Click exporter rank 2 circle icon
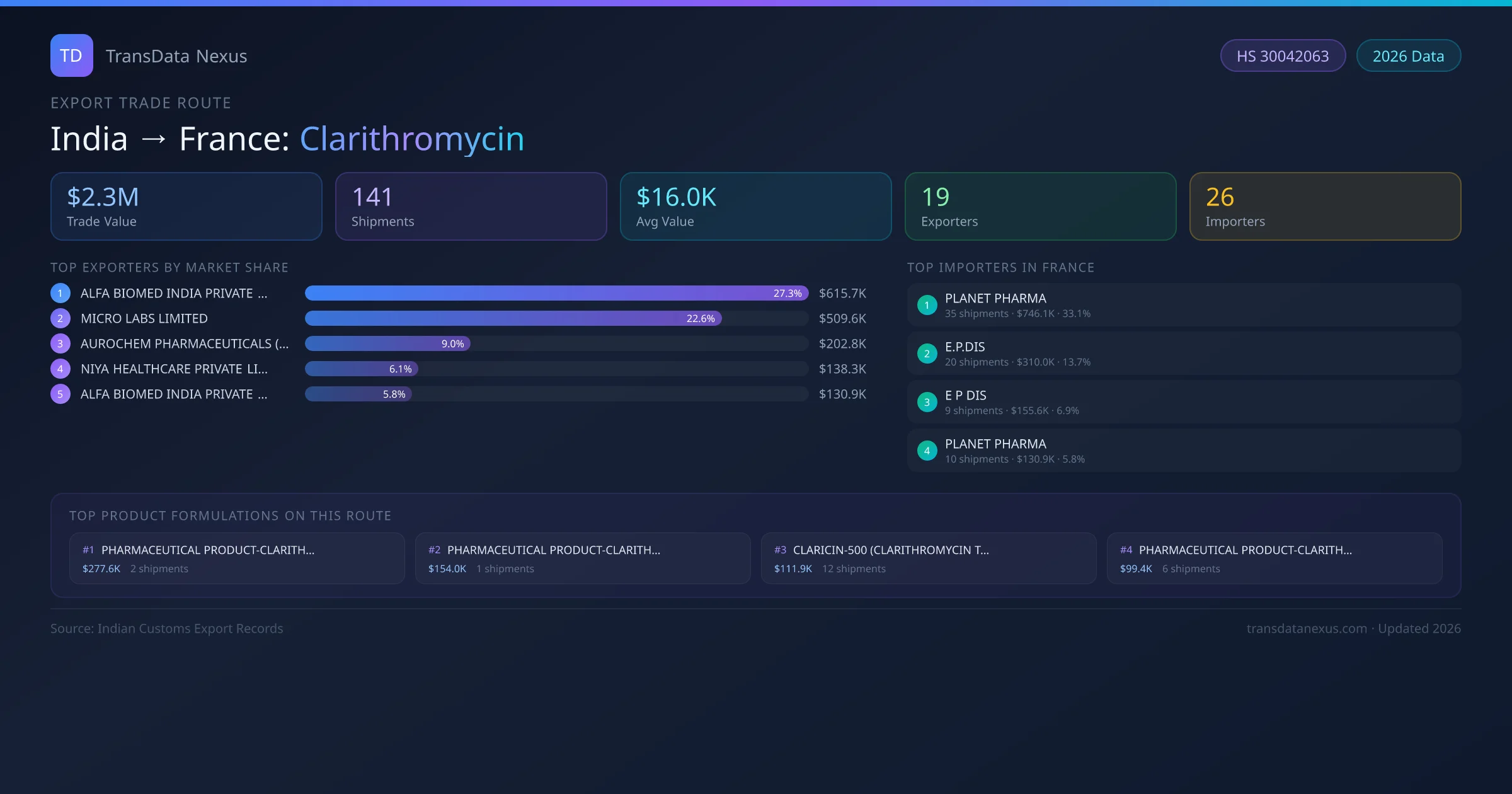This screenshot has width=1512, height=794. coord(60,318)
